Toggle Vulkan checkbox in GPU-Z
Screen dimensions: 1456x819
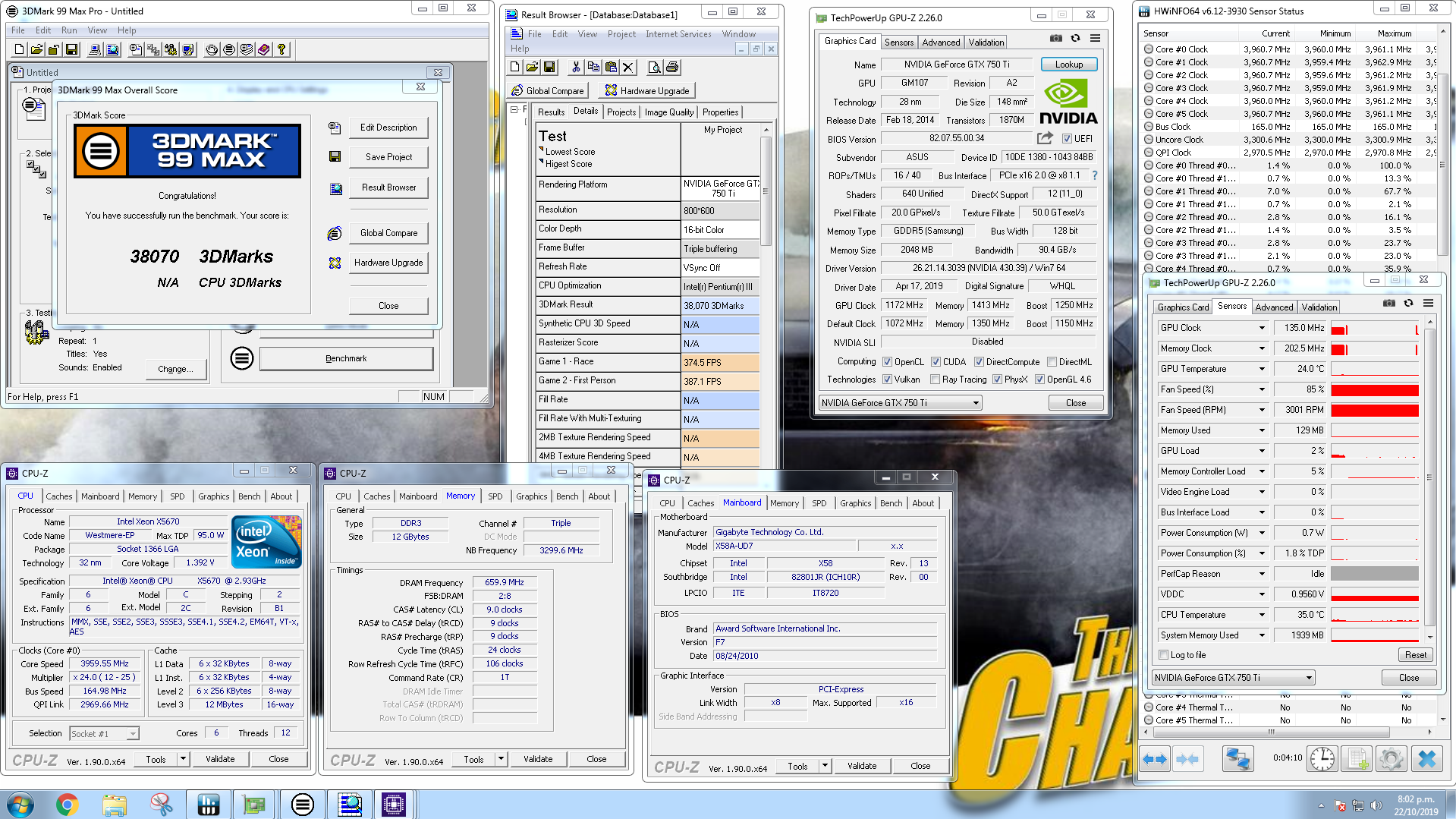(888, 380)
